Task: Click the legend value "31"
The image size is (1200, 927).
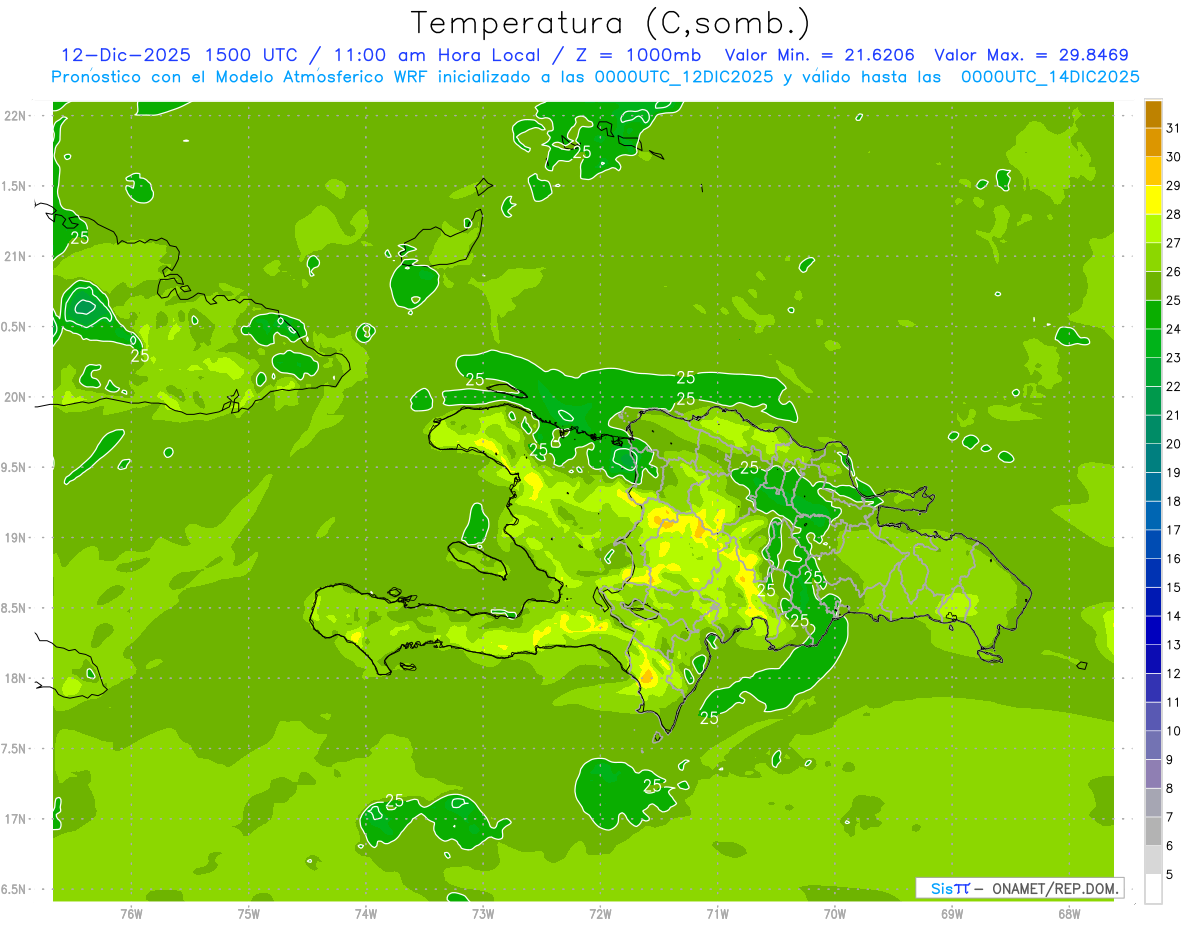Action: coord(1174,128)
